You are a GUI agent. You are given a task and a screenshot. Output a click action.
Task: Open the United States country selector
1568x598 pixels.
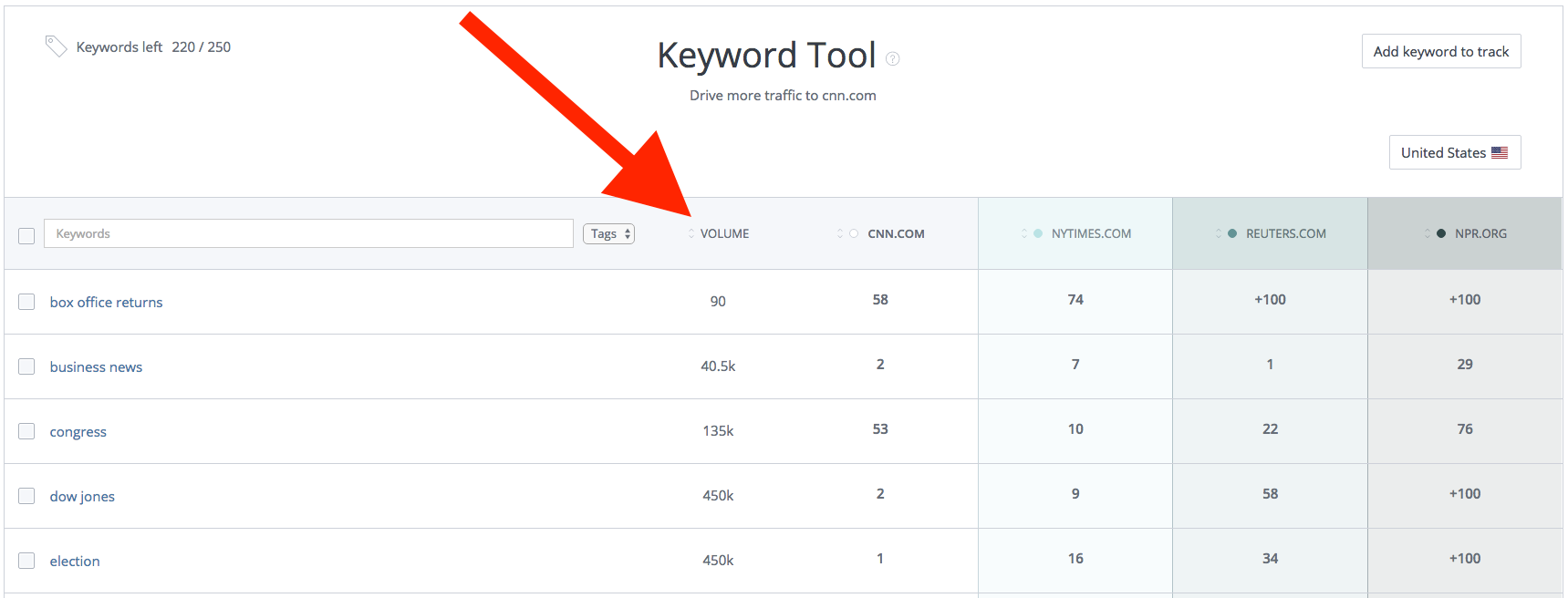pyautogui.click(x=1455, y=152)
